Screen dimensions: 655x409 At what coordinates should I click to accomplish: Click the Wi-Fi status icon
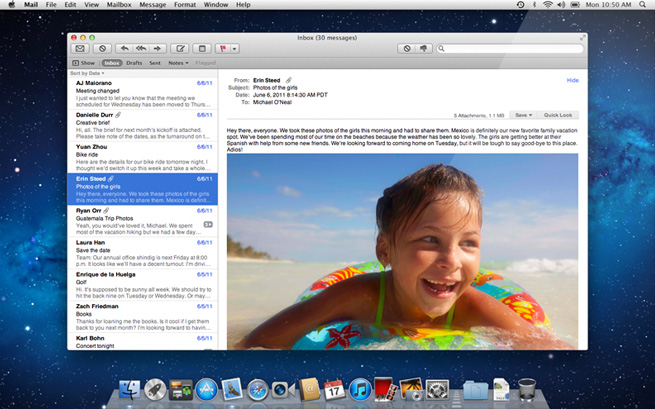[548, 5]
